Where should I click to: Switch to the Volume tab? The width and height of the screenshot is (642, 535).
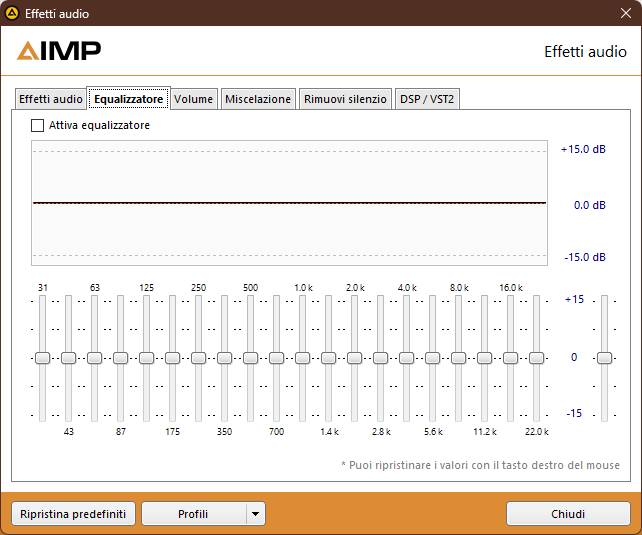pyautogui.click(x=193, y=99)
